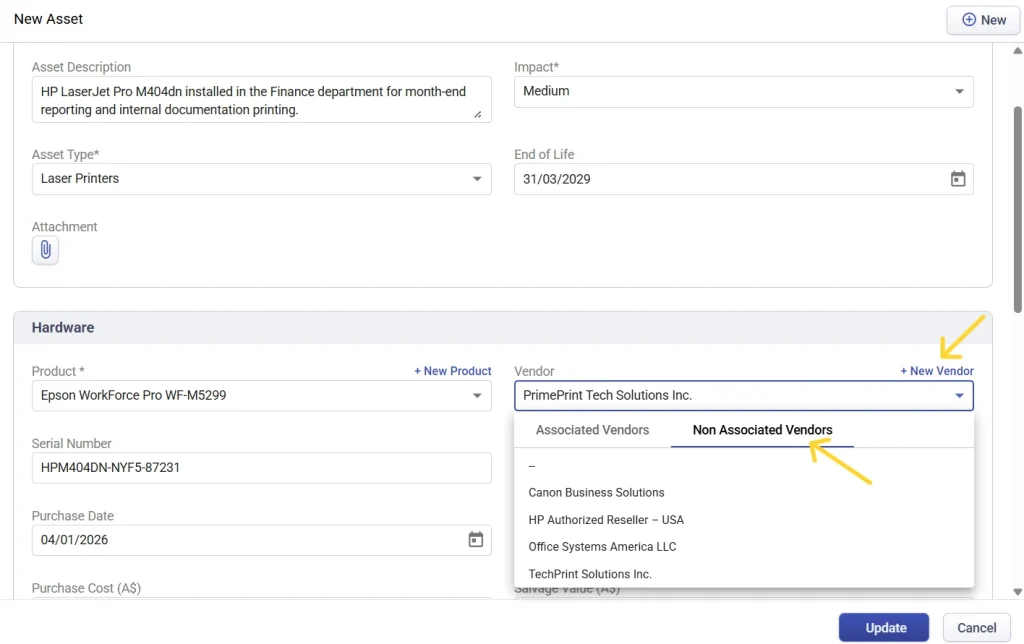Viewport: 1024px width, 644px height.
Task: Select HP Authorized Reseller – USA vendor
Action: (744, 520)
